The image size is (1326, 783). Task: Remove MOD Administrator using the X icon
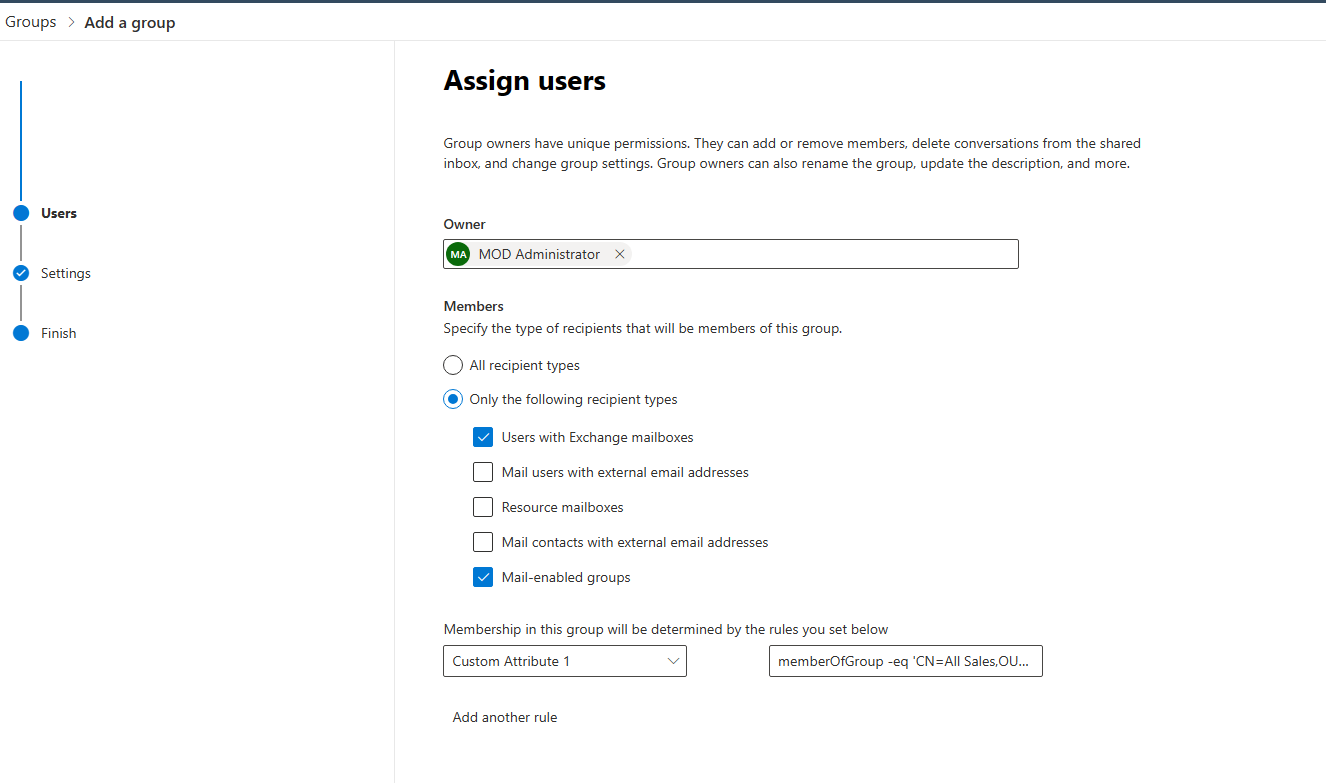click(x=619, y=254)
